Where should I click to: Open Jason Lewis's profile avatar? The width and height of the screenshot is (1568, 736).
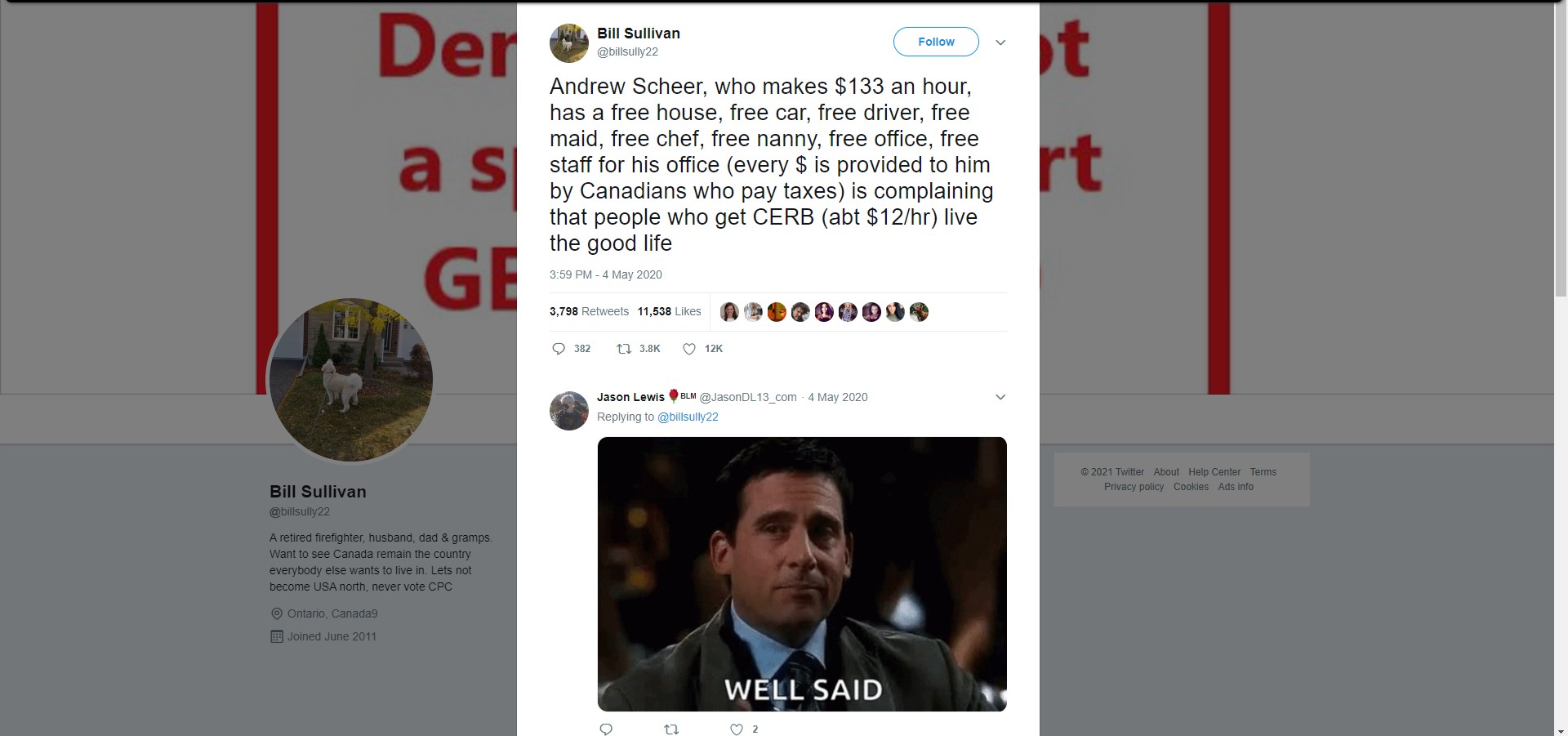tap(568, 410)
